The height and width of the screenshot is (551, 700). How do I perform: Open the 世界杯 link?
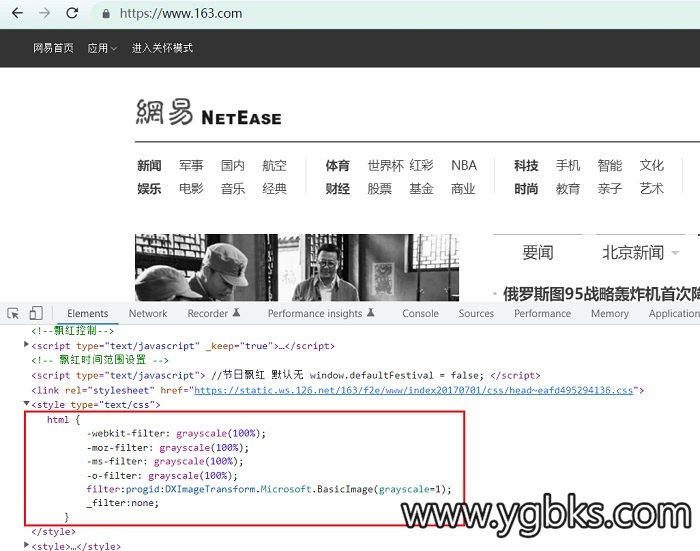(x=385, y=166)
